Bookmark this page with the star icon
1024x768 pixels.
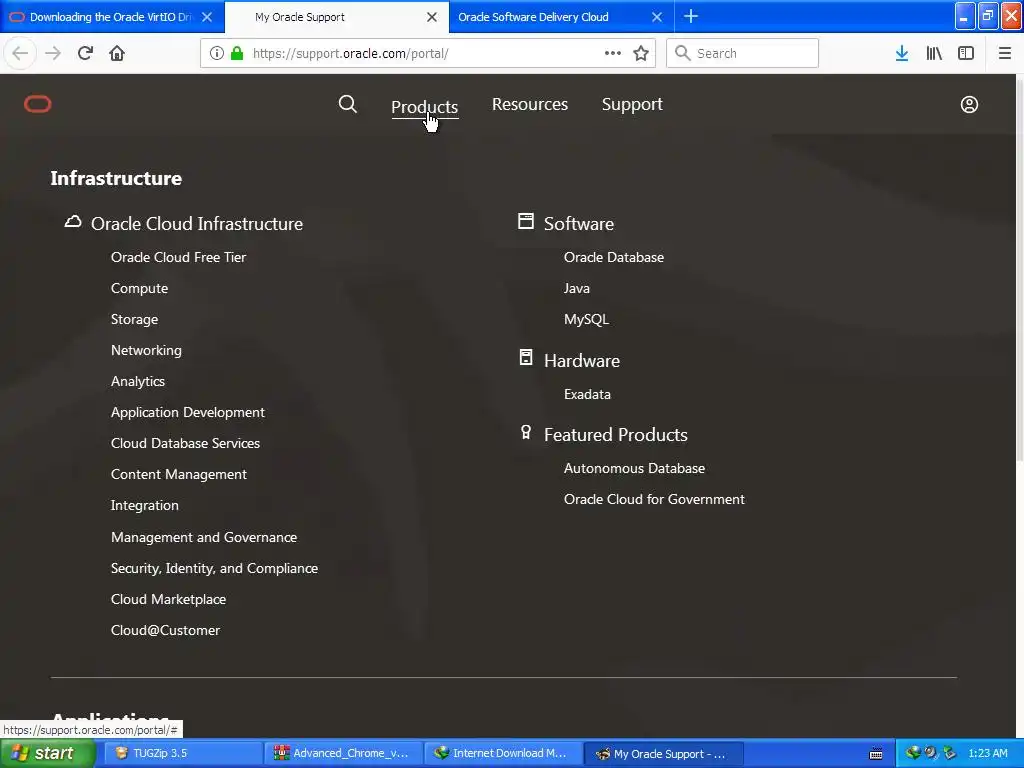(x=641, y=54)
